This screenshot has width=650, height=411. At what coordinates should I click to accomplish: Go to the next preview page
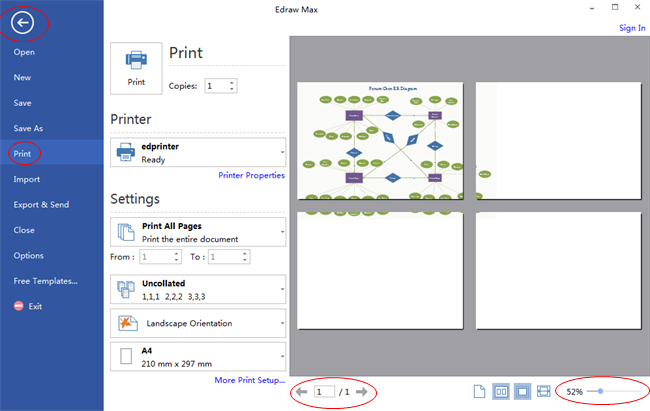point(362,392)
